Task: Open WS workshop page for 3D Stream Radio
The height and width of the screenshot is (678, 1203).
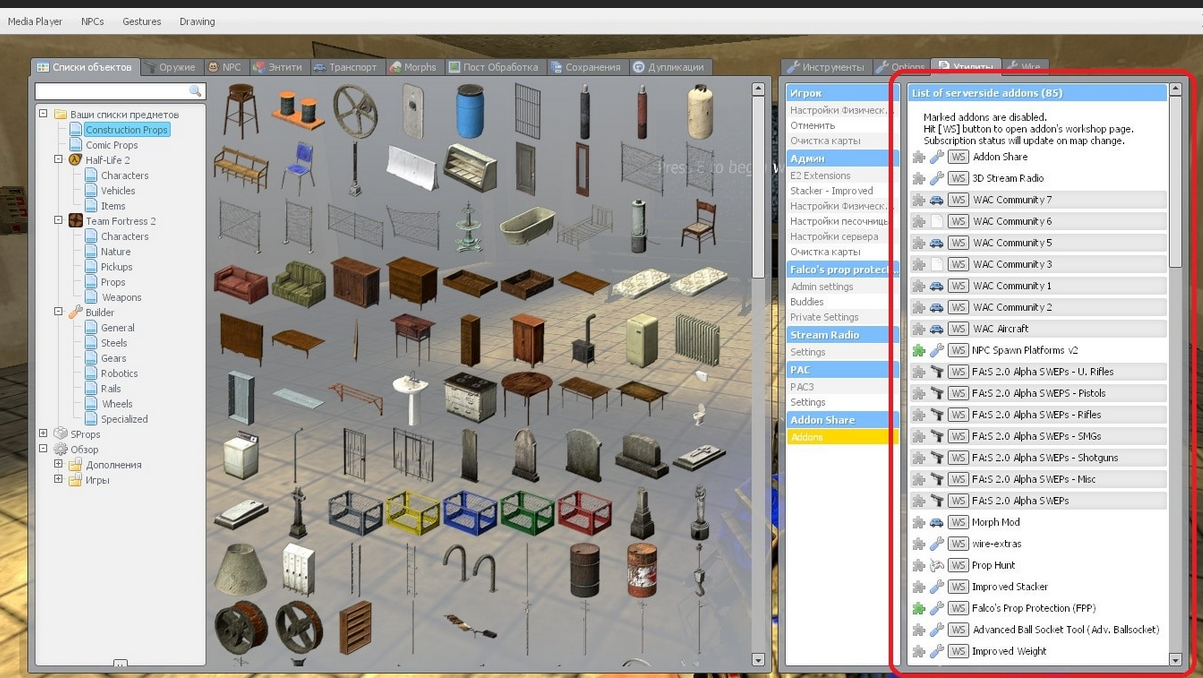Action: coord(958,178)
